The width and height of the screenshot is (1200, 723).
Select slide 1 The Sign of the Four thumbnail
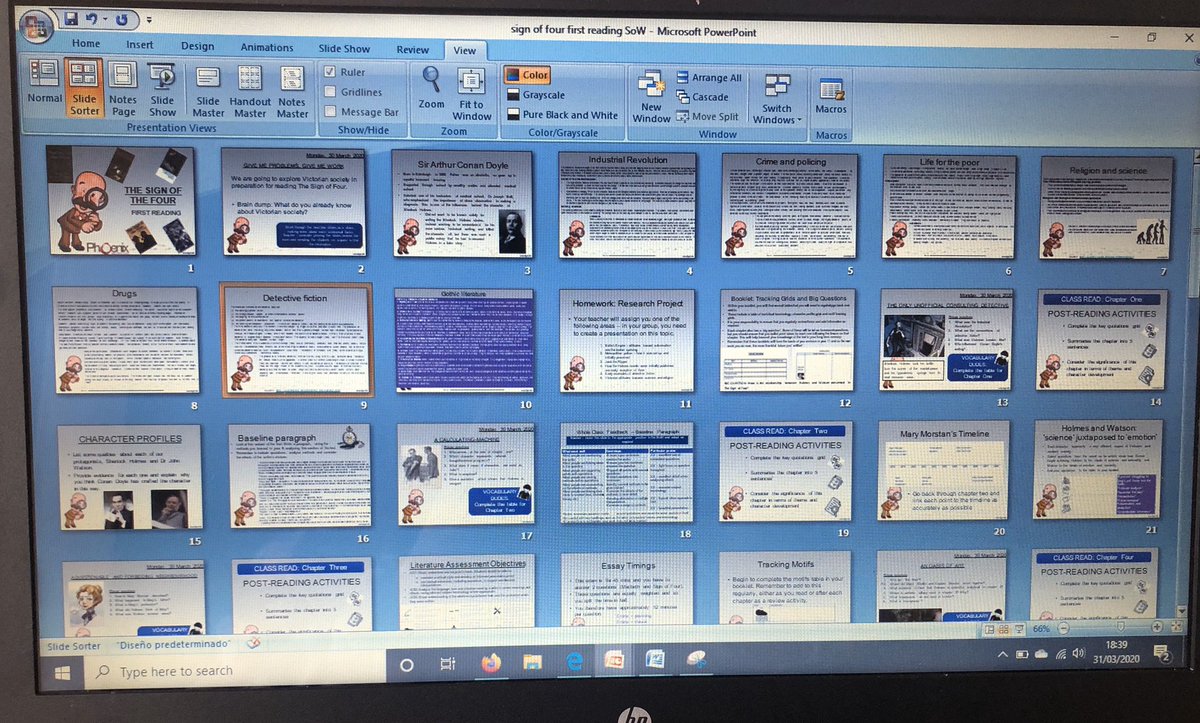(x=121, y=202)
